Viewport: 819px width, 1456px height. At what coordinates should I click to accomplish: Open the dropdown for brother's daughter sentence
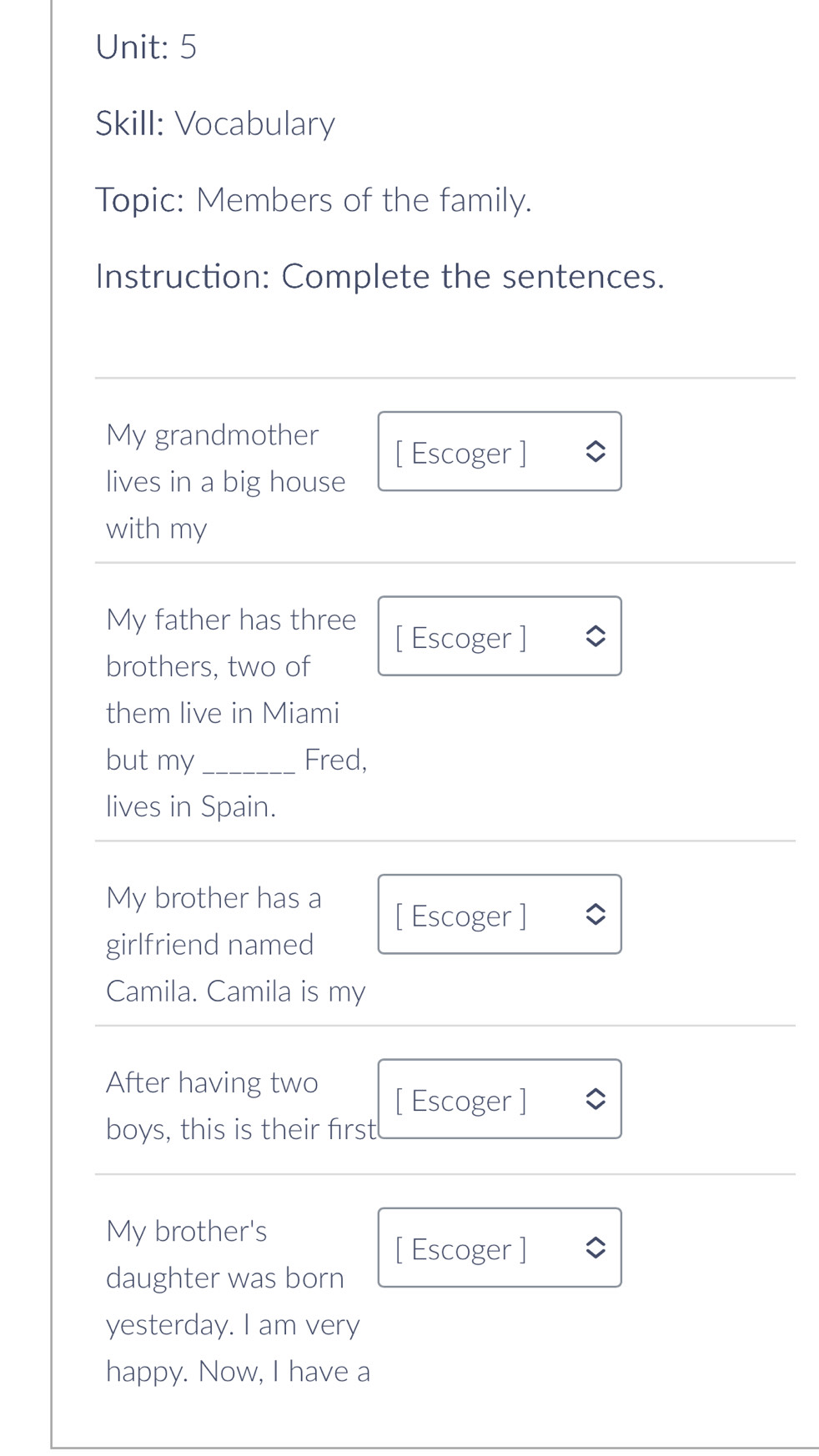coord(499,1248)
